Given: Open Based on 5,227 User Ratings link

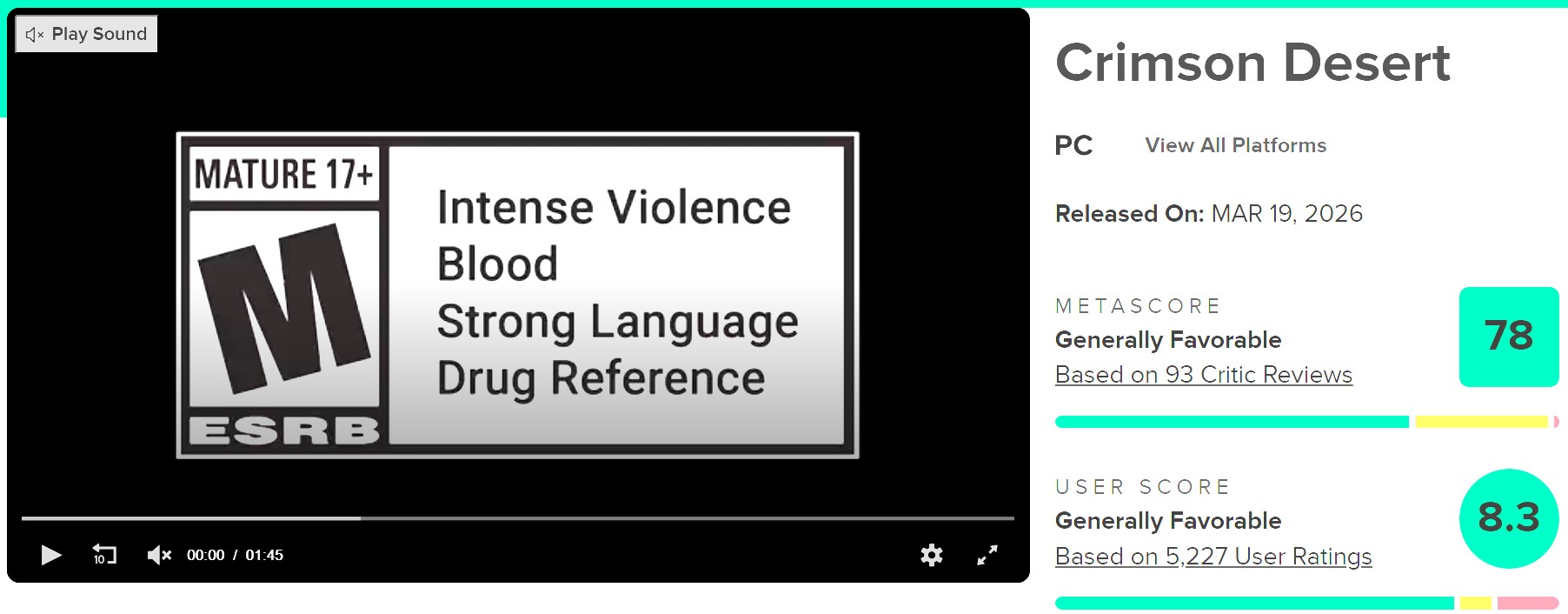Looking at the screenshot, I should (1213, 557).
